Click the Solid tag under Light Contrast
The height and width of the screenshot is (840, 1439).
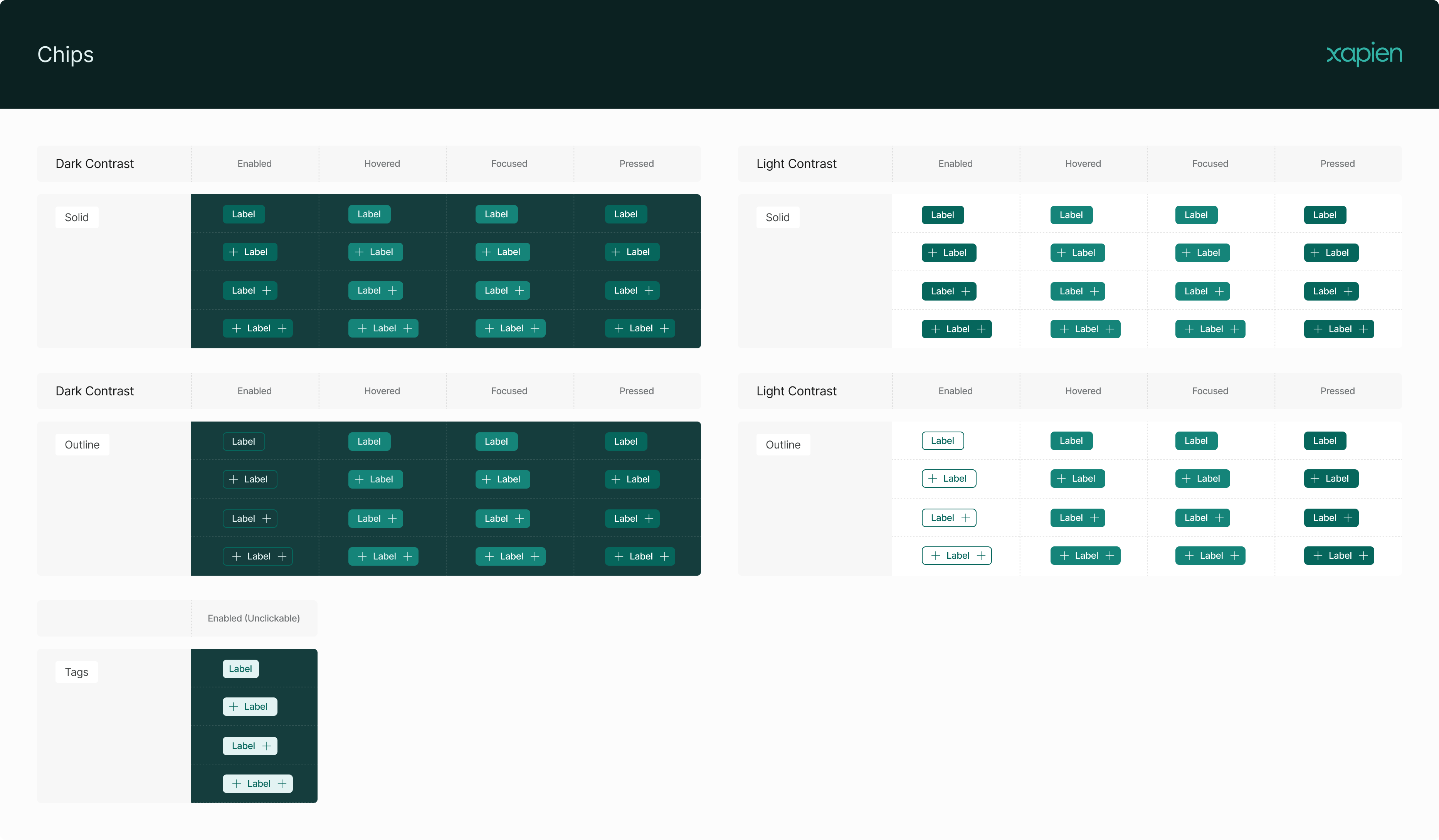click(x=777, y=218)
